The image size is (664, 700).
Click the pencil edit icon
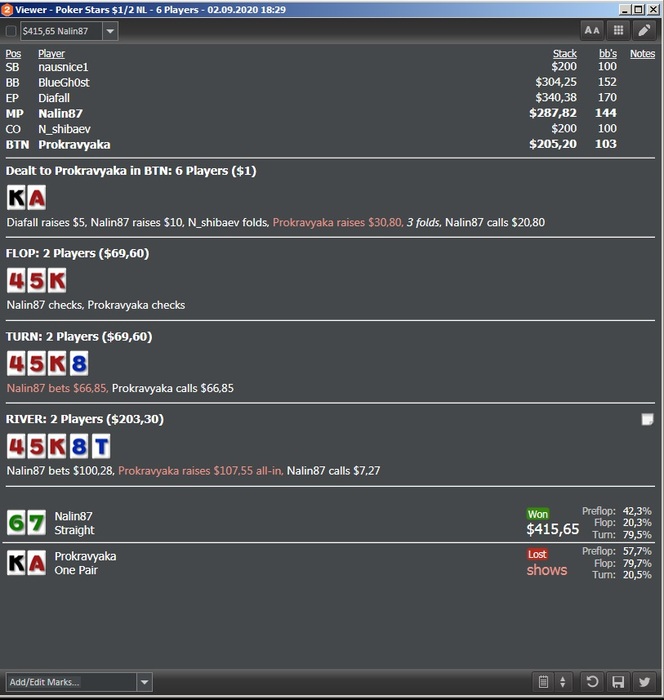pos(644,30)
